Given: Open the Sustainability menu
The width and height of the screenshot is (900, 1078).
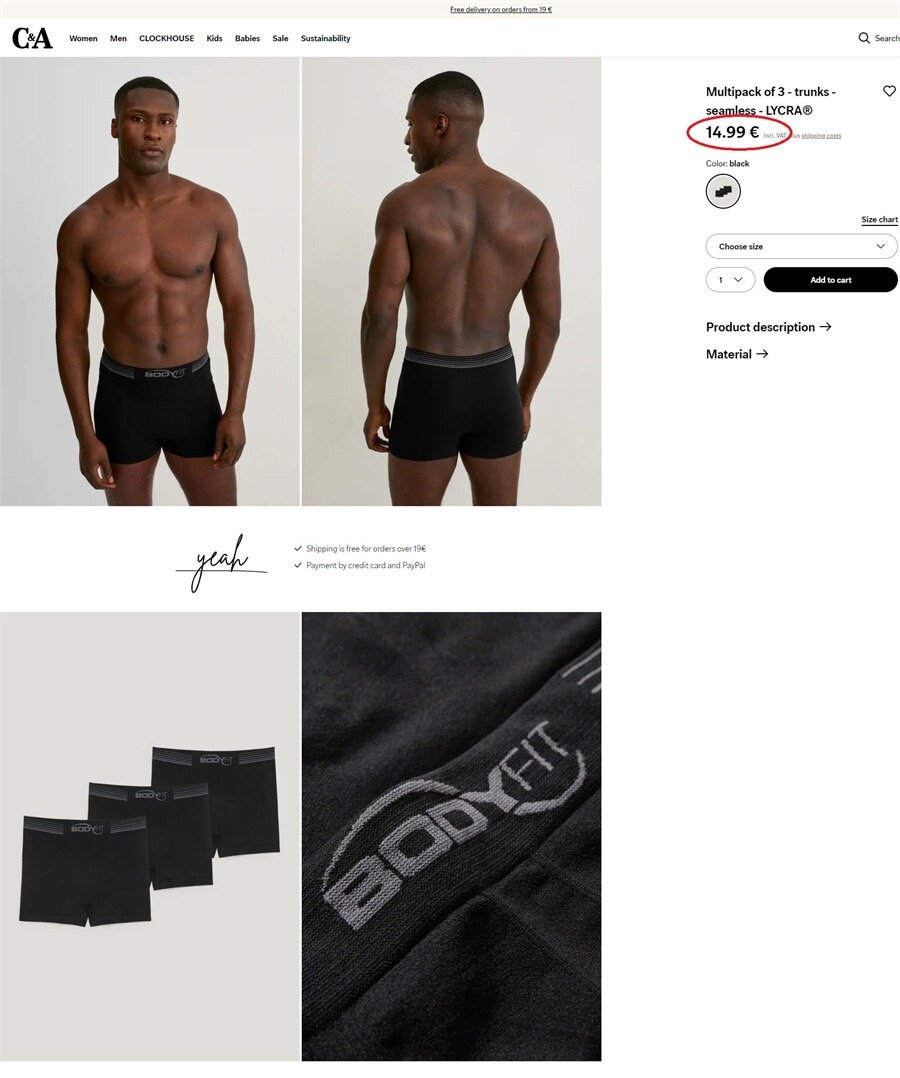Looking at the screenshot, I should coord(325,38).
